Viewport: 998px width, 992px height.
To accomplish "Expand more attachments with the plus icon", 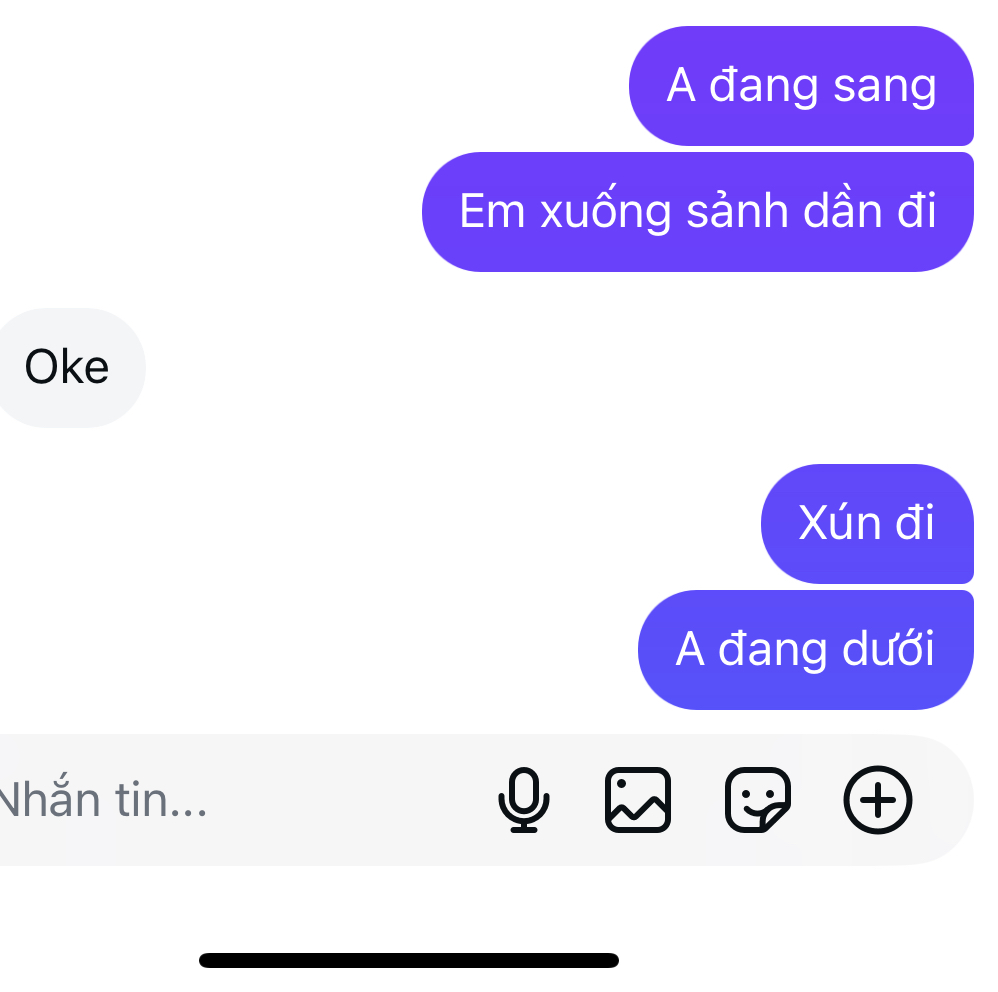I will [878, 800].
